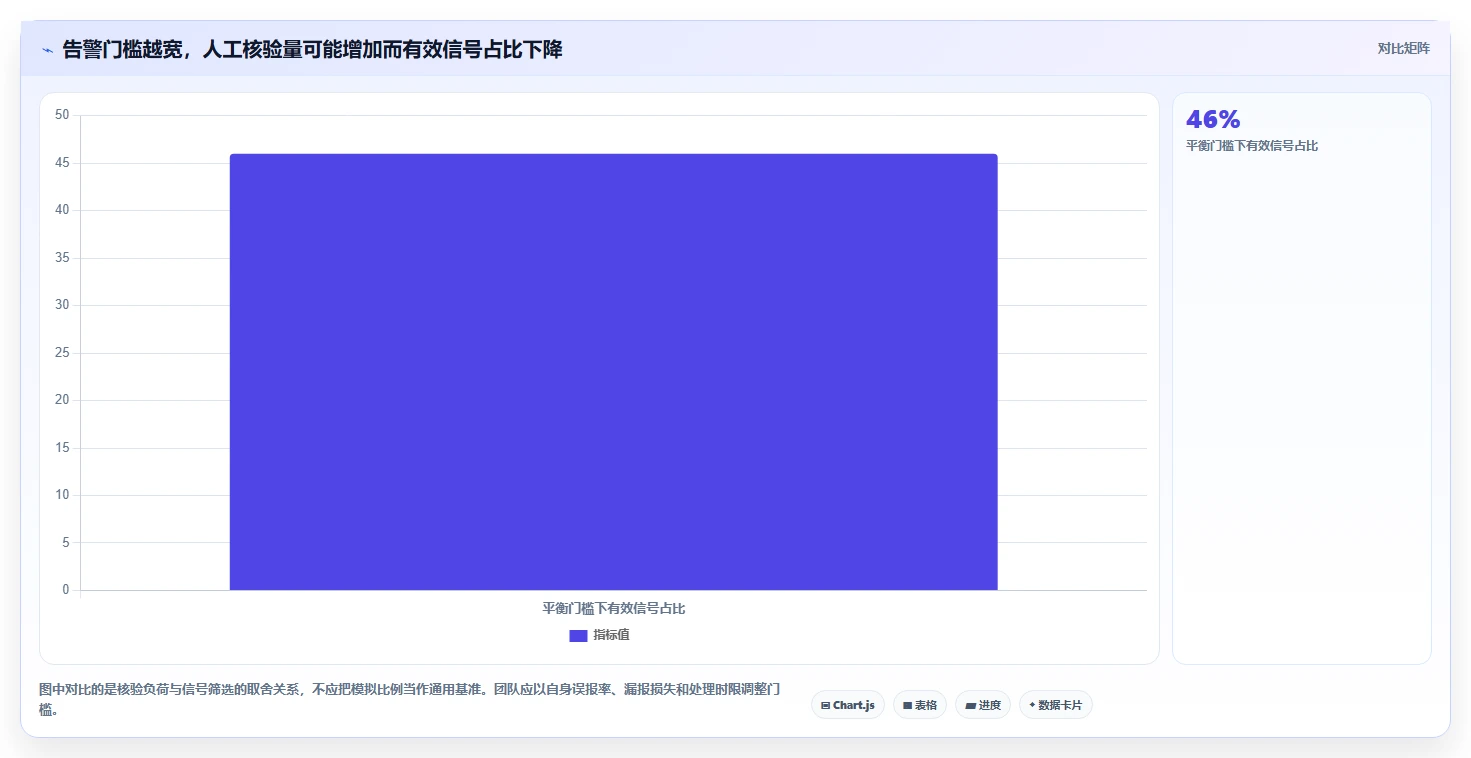
Task: Click the y-axis value 0
Action: point(66,590)
